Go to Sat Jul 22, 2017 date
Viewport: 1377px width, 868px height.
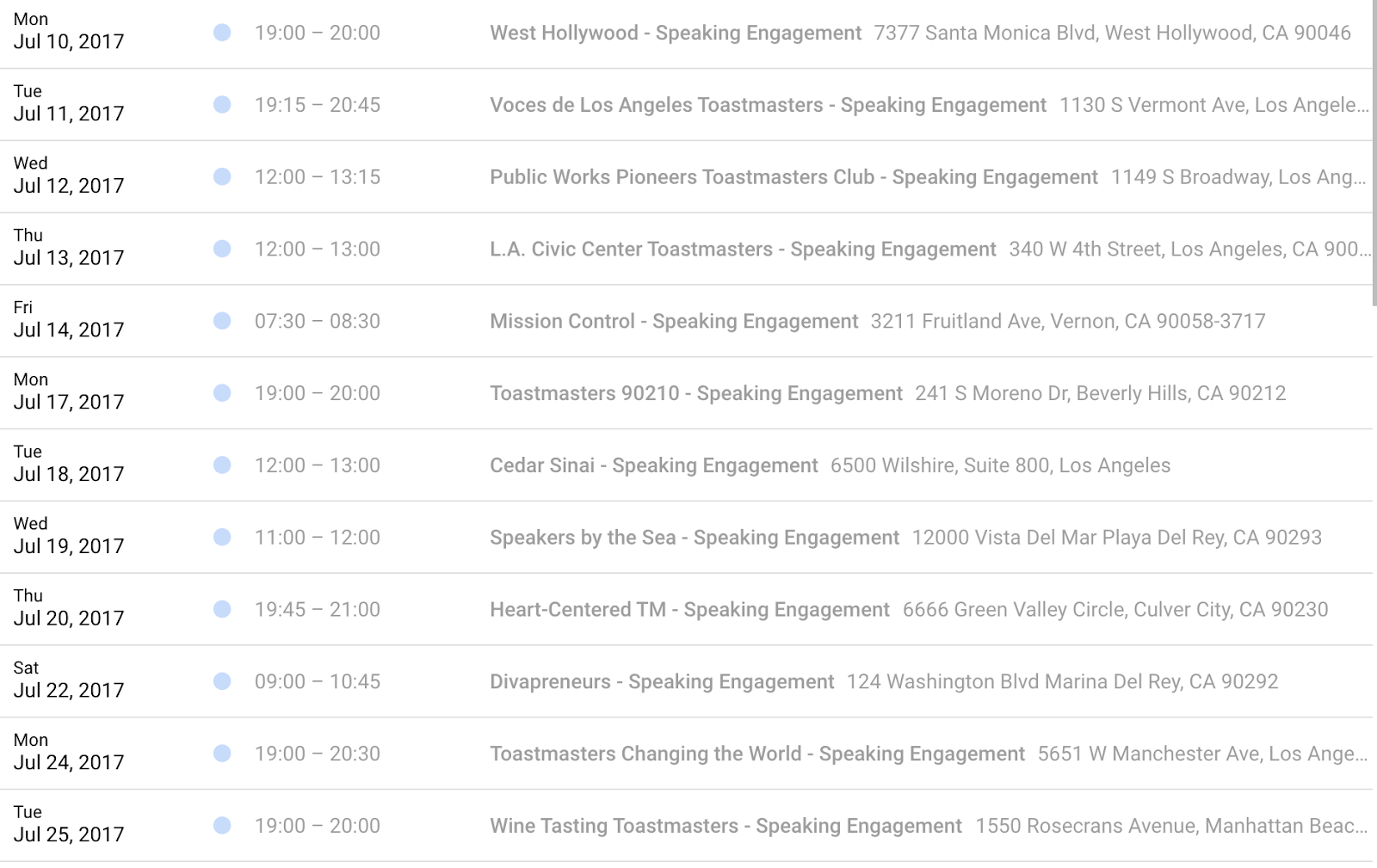tap(69, 680)
